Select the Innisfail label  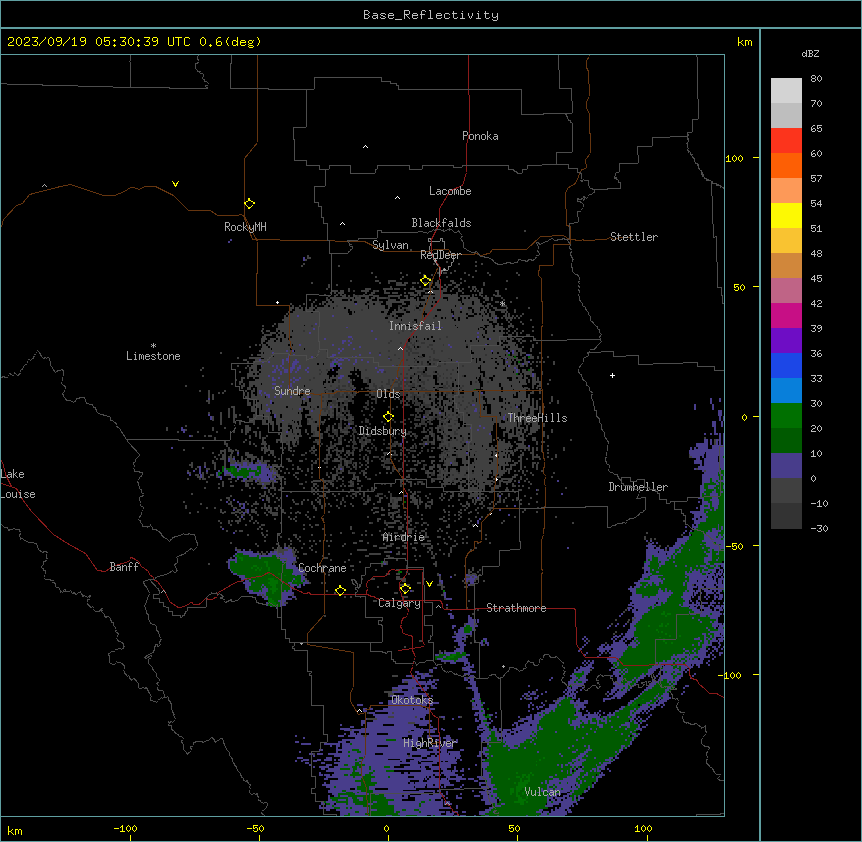click(x=415, y=326)
